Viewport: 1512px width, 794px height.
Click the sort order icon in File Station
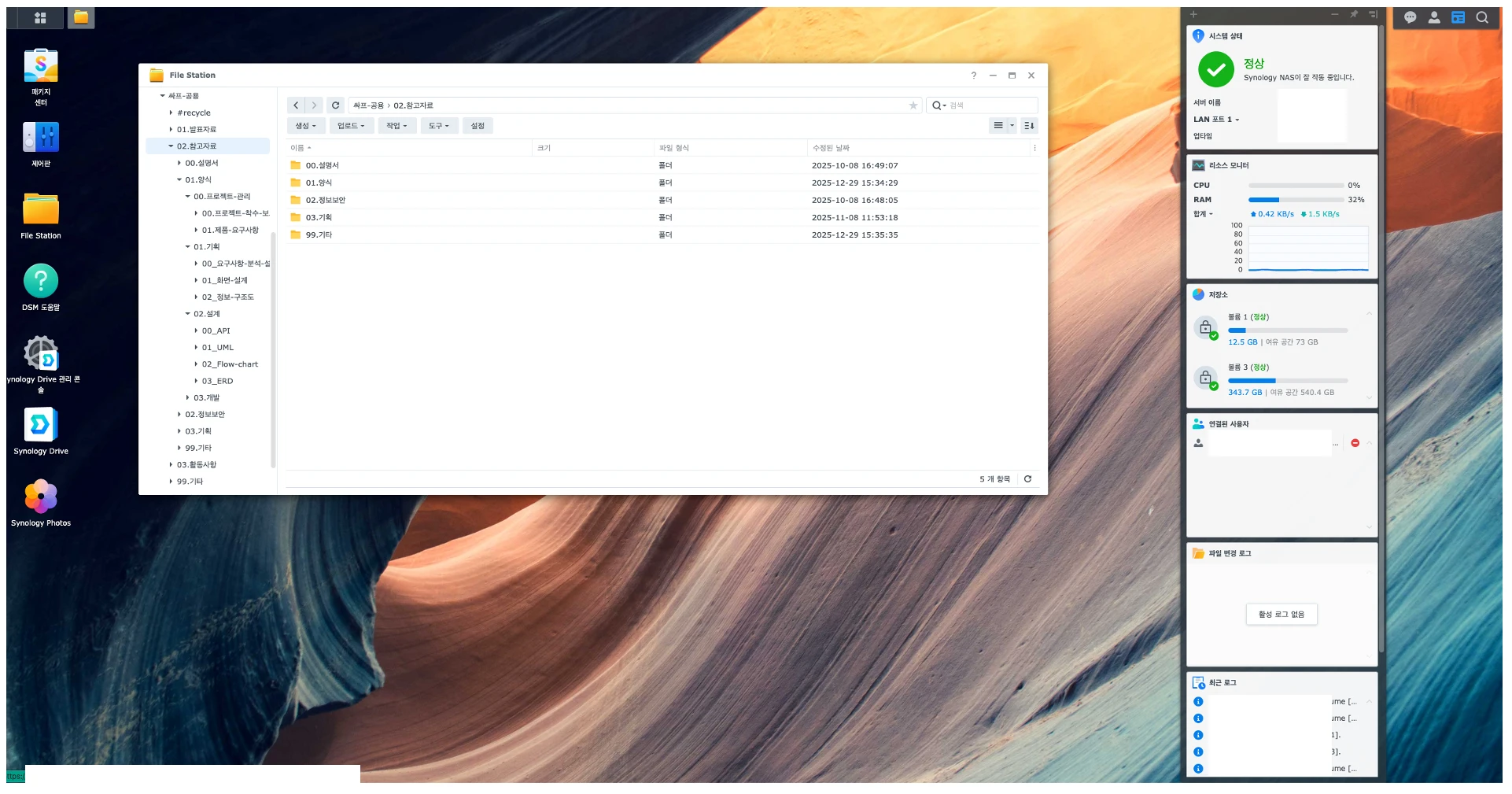tap(1029, 126)
